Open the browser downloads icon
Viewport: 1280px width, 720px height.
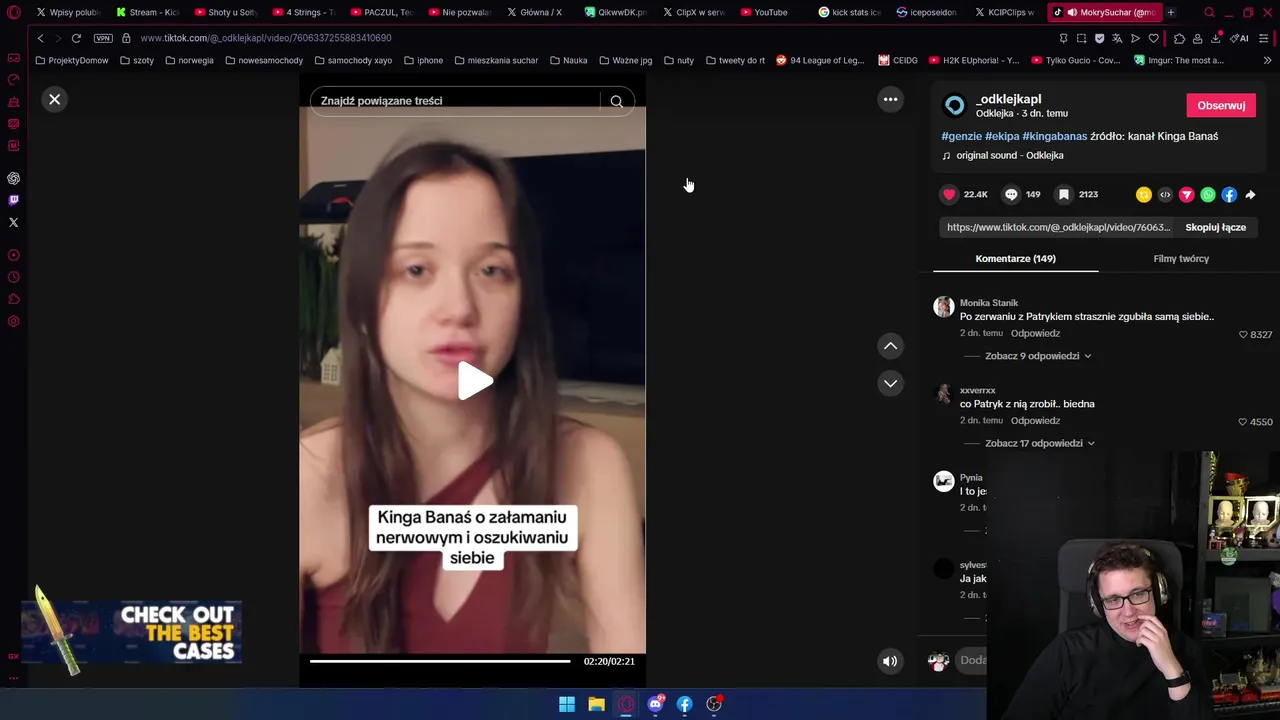click(x=1216, y=38)
